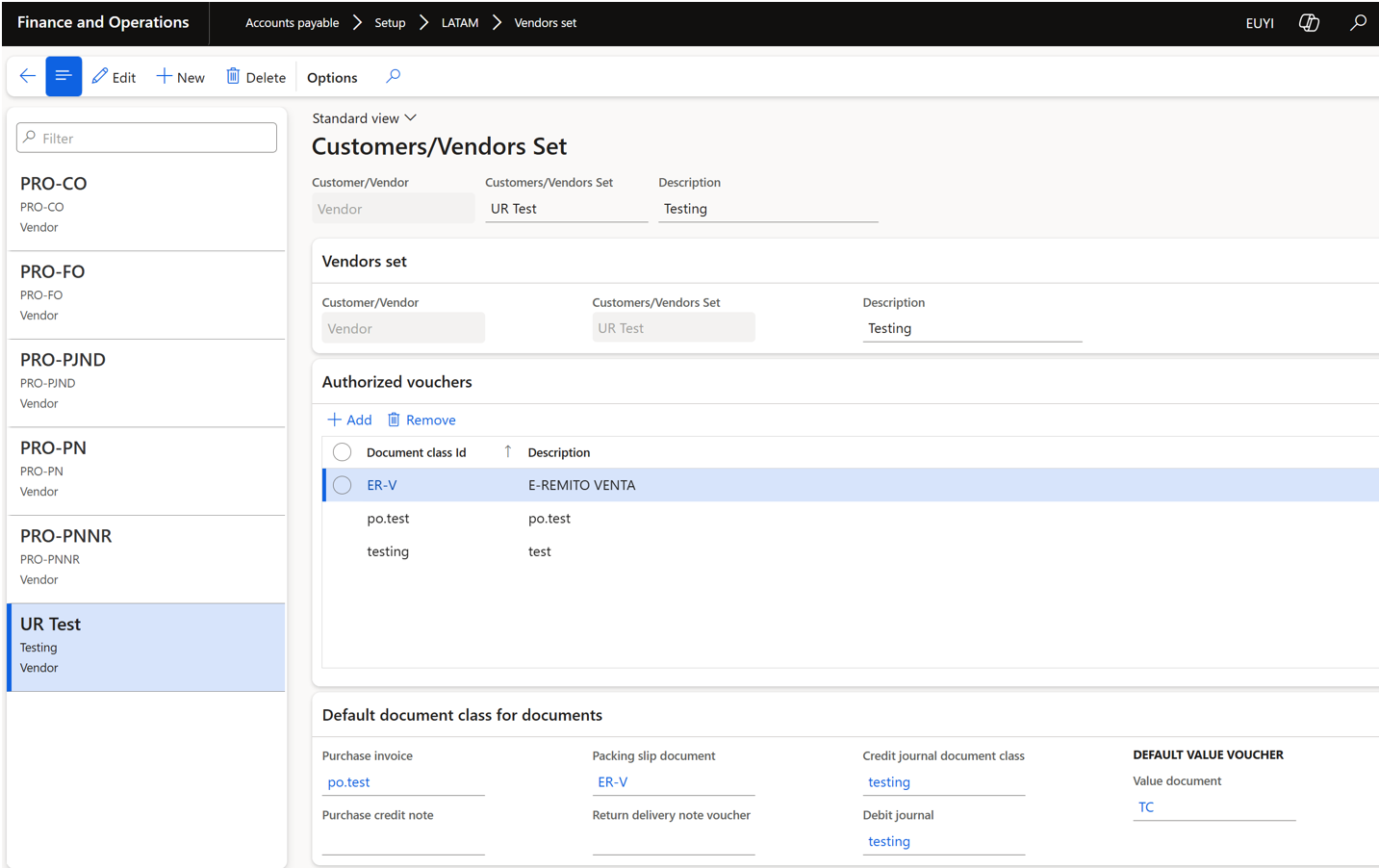Open the Purchase invoice po.test field
Image resolution: width=1379 pixels, height=868 pixels.
[x=402, y=782]
